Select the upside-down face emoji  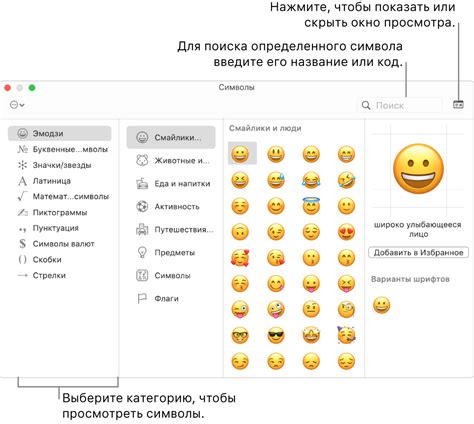click(x=240, y=232)
